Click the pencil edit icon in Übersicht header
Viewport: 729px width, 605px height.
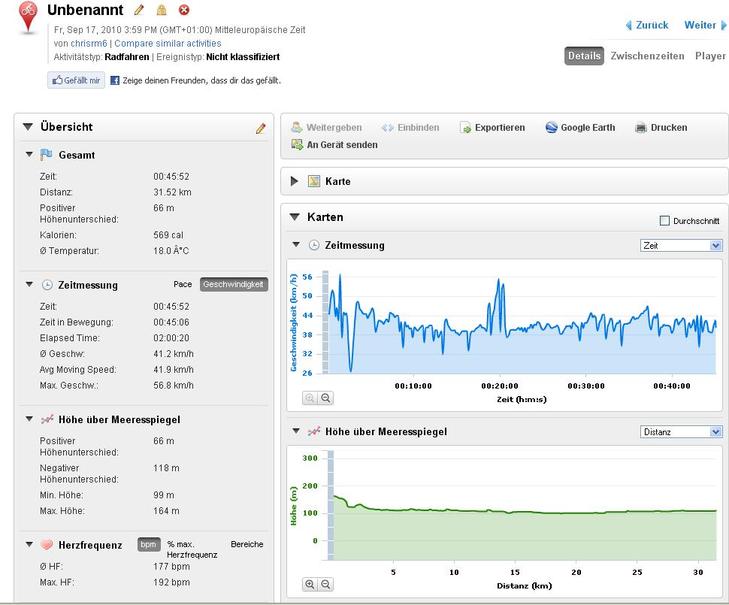(x=261, y=128)
